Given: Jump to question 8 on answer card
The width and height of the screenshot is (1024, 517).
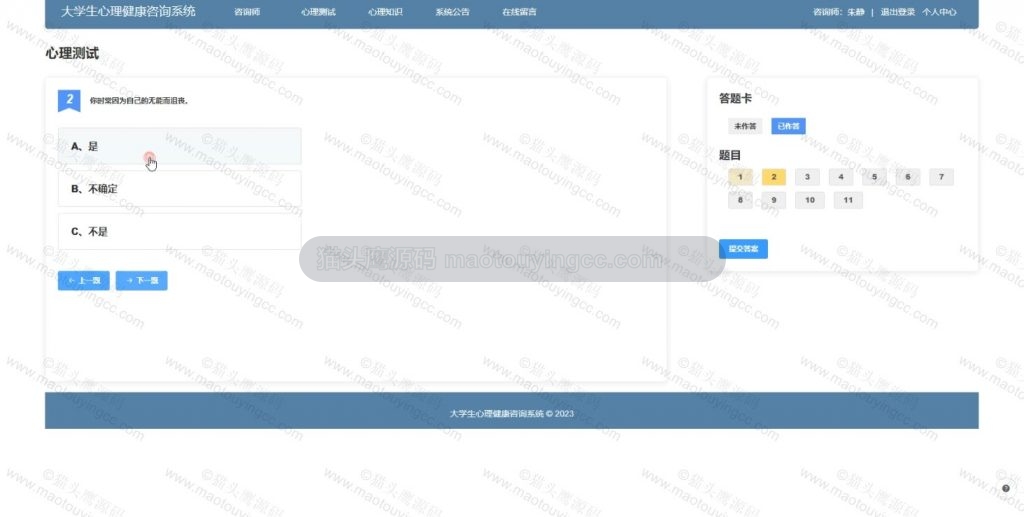Looking at the screenshot, I should pyautogui.click(x=740, y=200).
